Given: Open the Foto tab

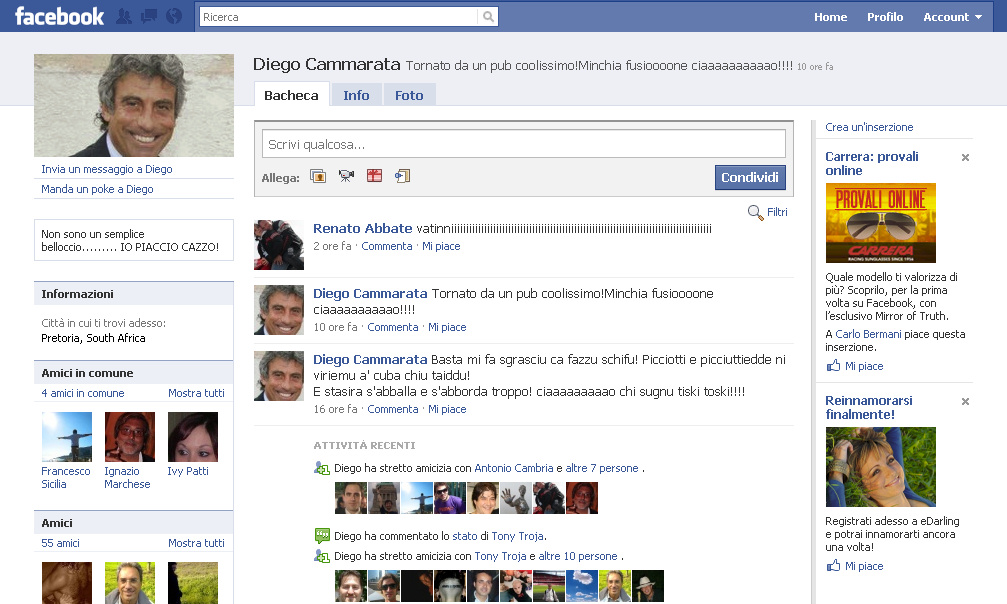Looking at the screenshot, I should pyautogui.click(x=409, y=95).
